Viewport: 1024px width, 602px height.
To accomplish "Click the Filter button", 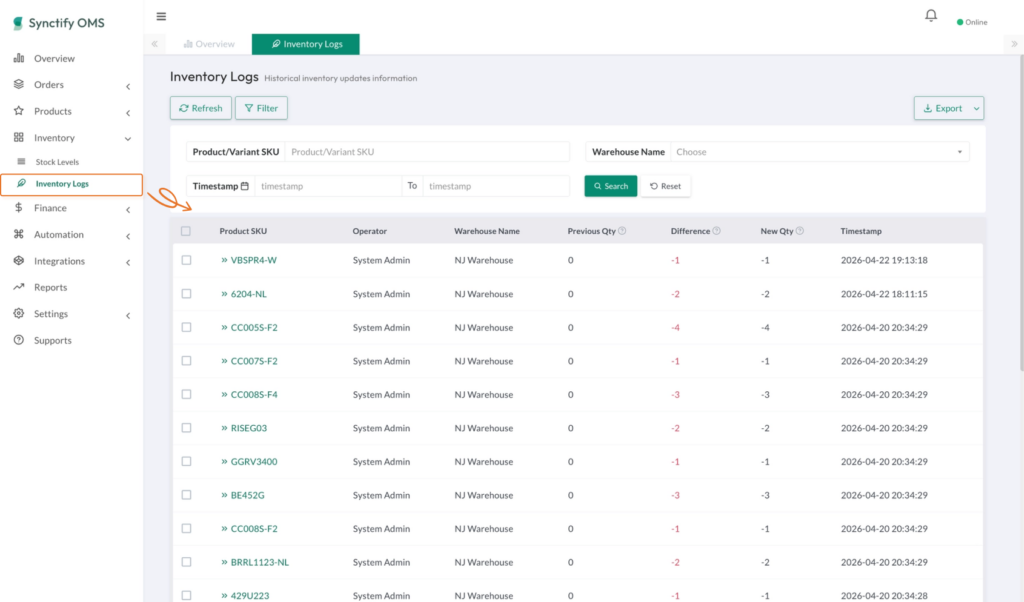I will tap(261, 108).
